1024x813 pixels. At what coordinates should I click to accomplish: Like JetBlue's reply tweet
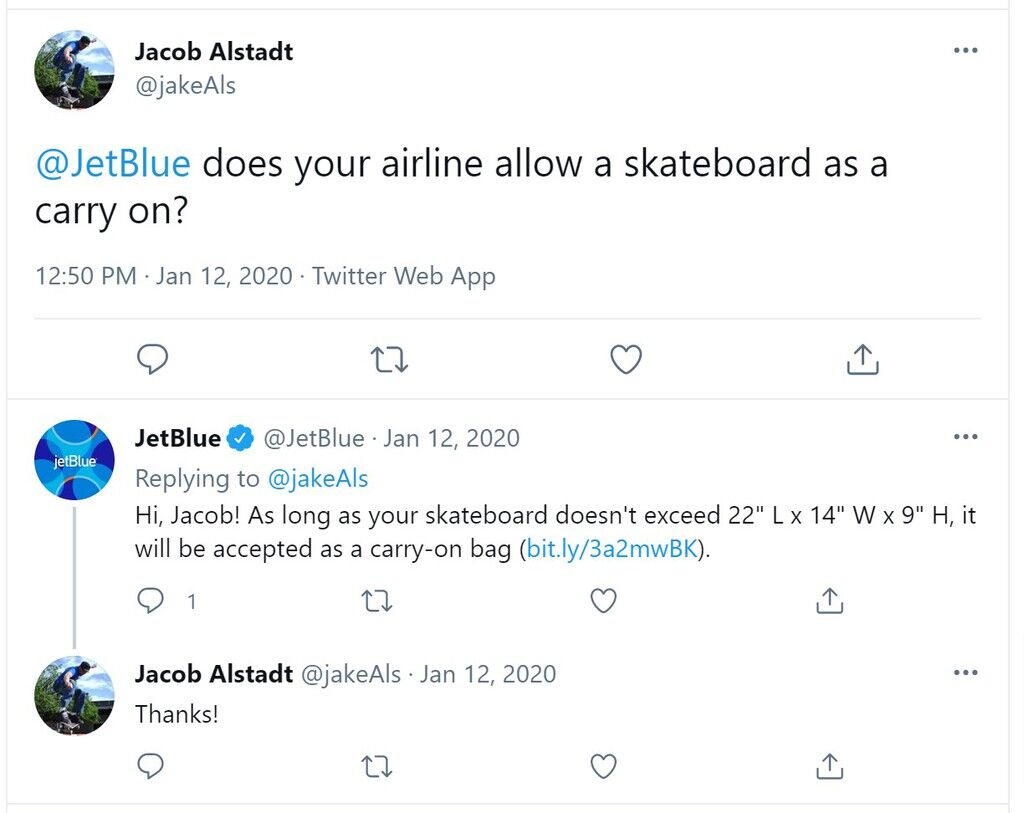[x=603, y=601]
